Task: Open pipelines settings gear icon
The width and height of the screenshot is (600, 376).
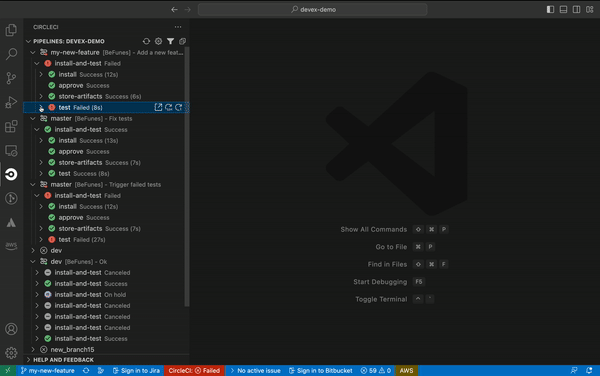Action: coord(158,41)
